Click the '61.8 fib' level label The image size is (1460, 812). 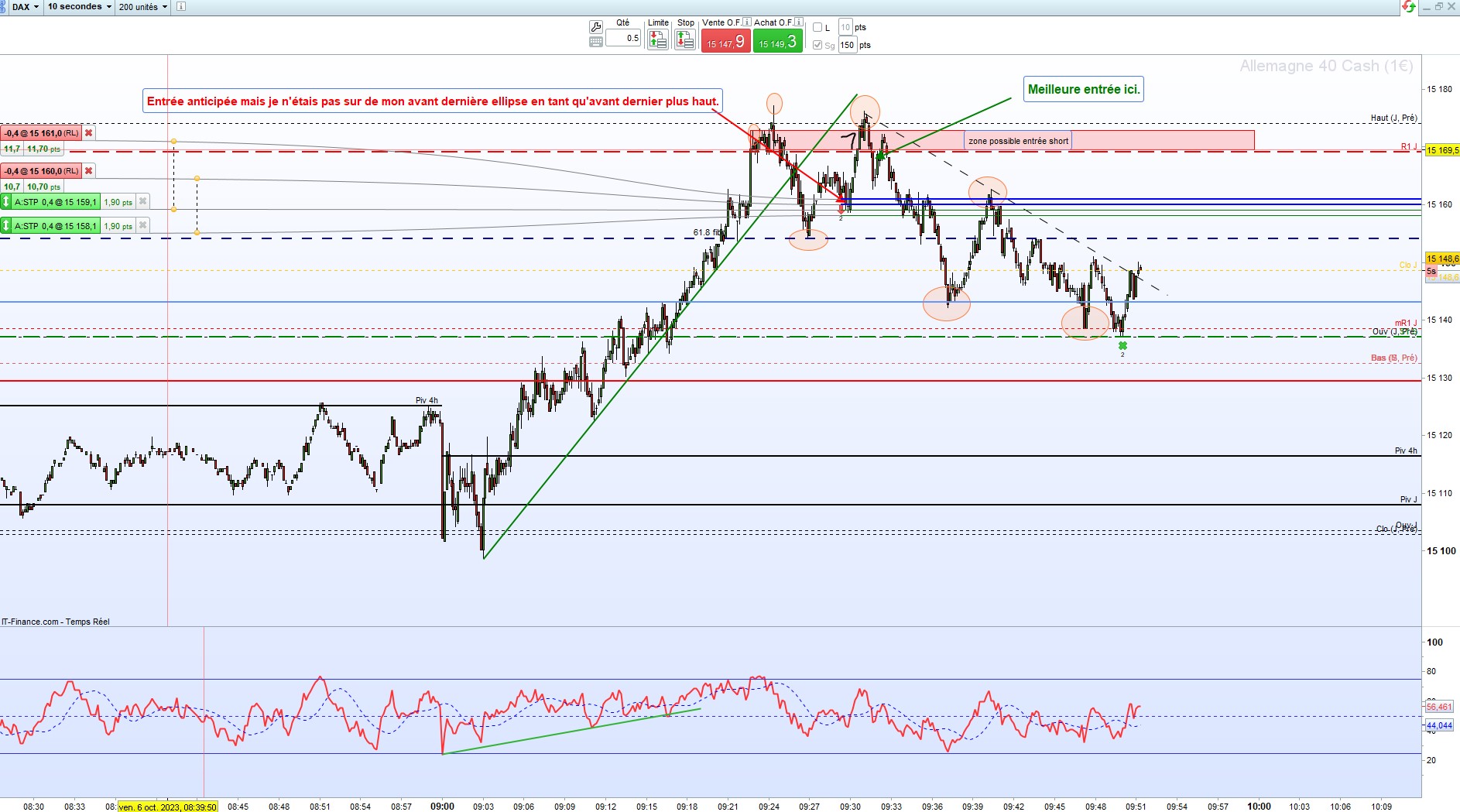709,232
